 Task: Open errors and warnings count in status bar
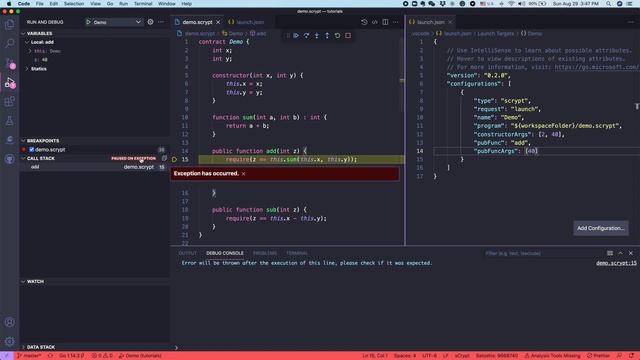click(102, 356)
